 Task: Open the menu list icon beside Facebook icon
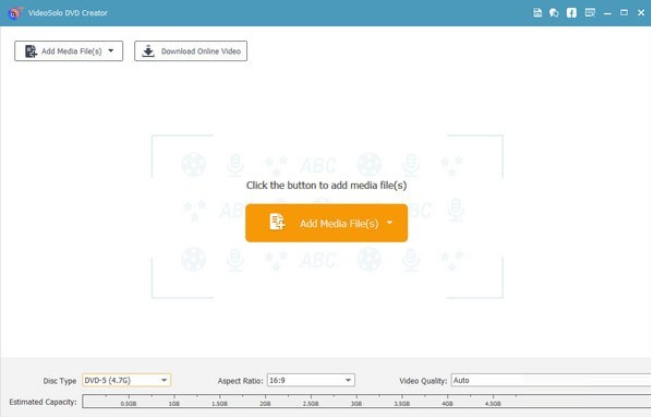coord(590,13)
